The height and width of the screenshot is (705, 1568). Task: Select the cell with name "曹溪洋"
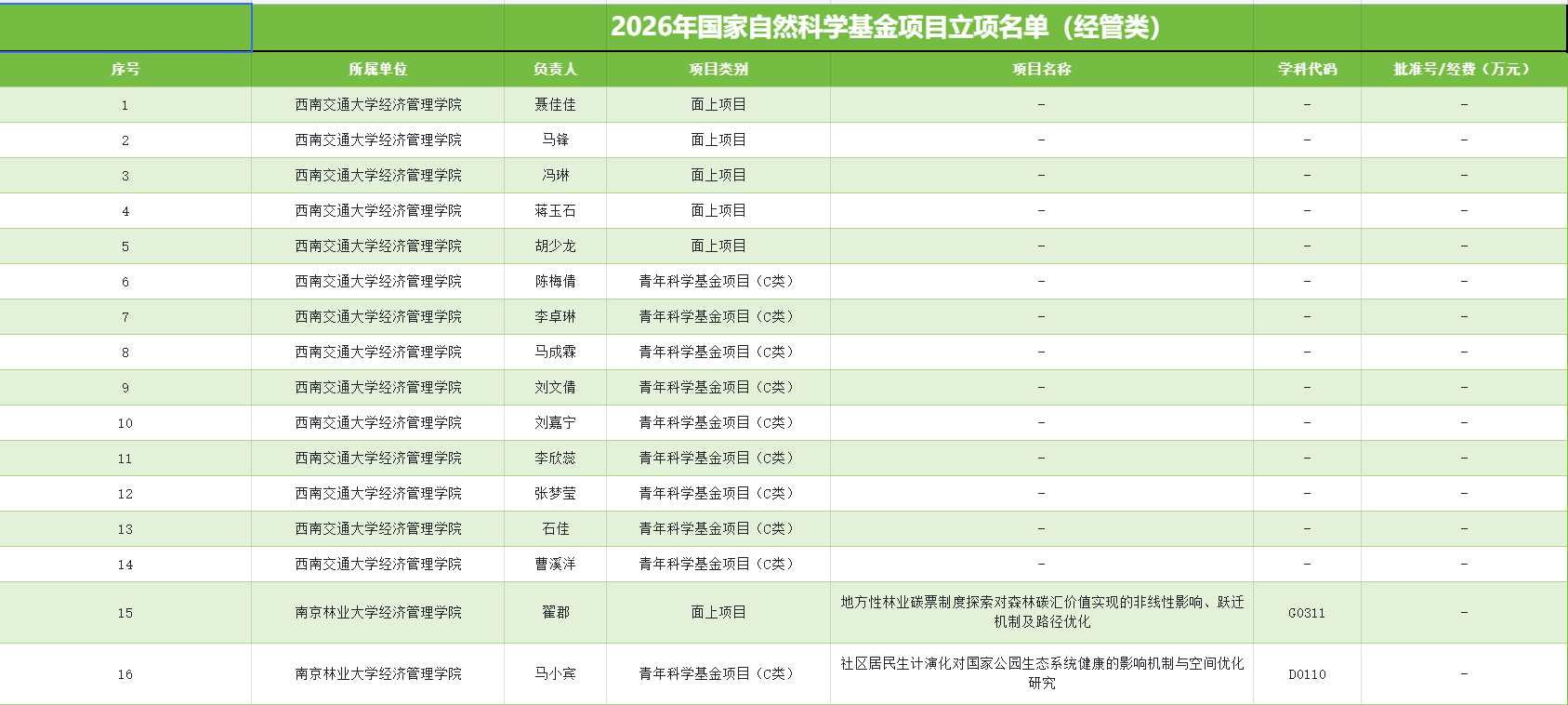pyautogui.click(x=555, y=564)
